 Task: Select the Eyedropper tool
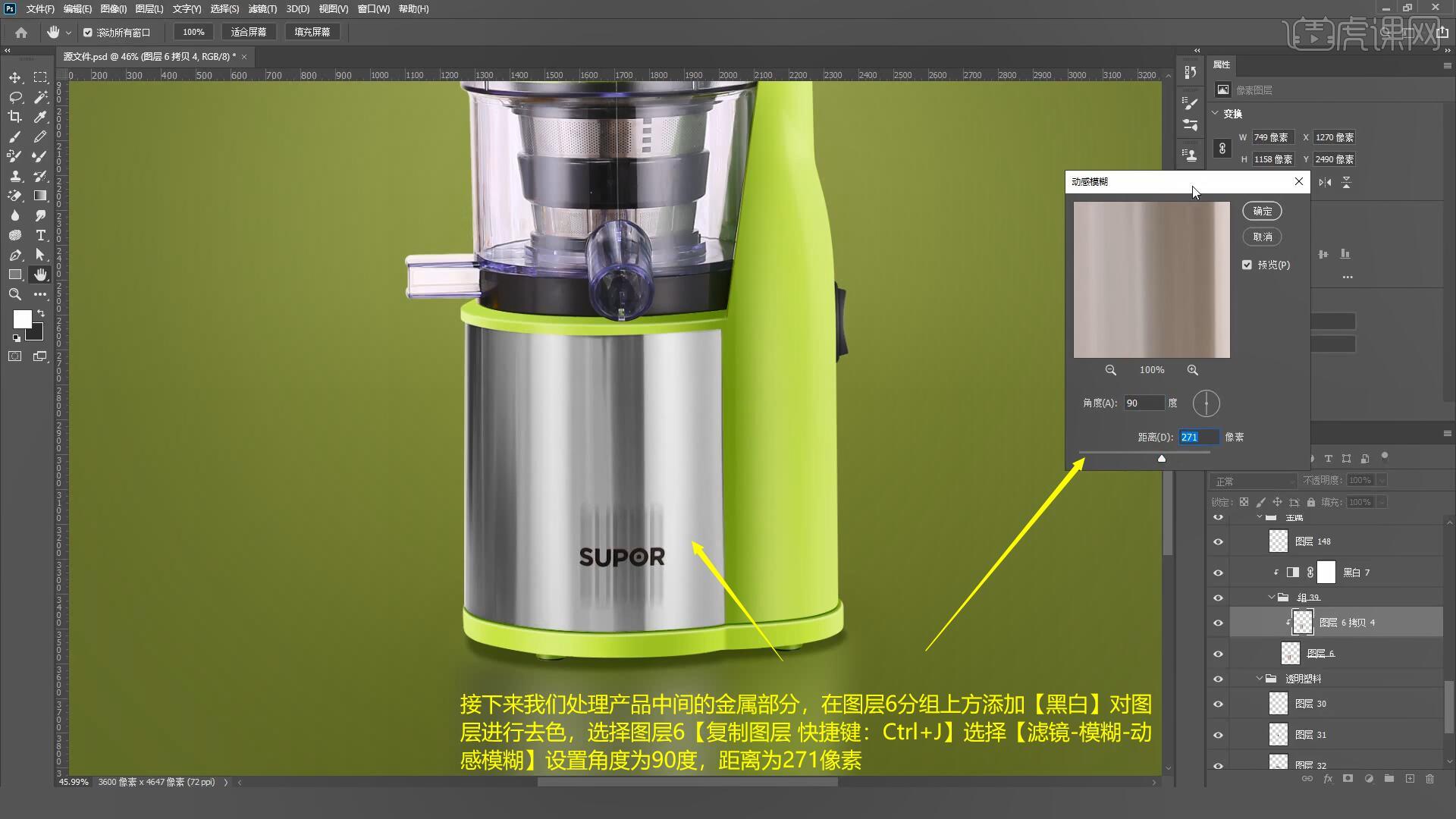40,117
